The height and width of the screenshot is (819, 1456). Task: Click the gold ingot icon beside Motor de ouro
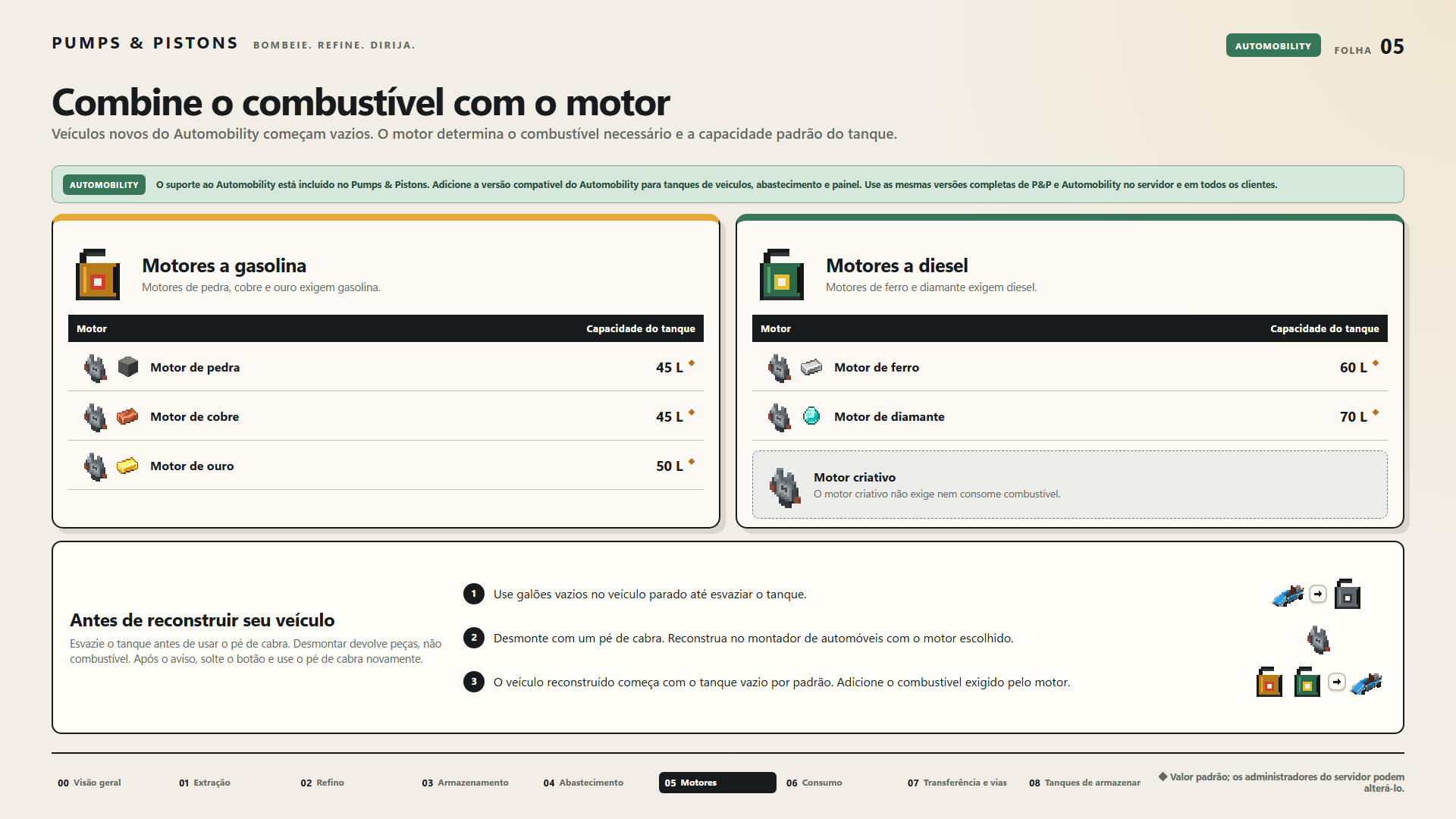127,466
